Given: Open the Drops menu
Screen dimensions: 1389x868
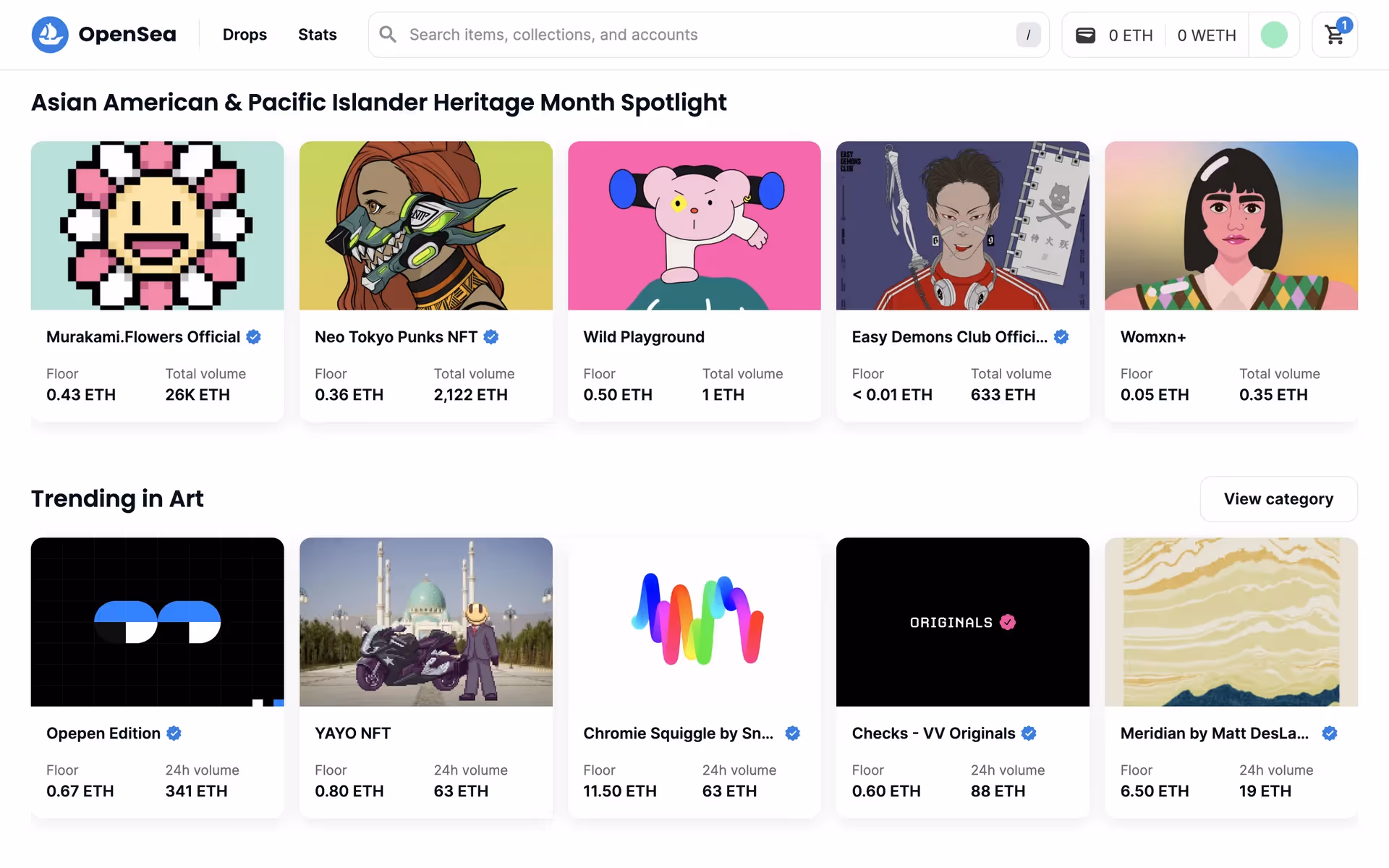Looking at the screenshot, I should 245,35.
